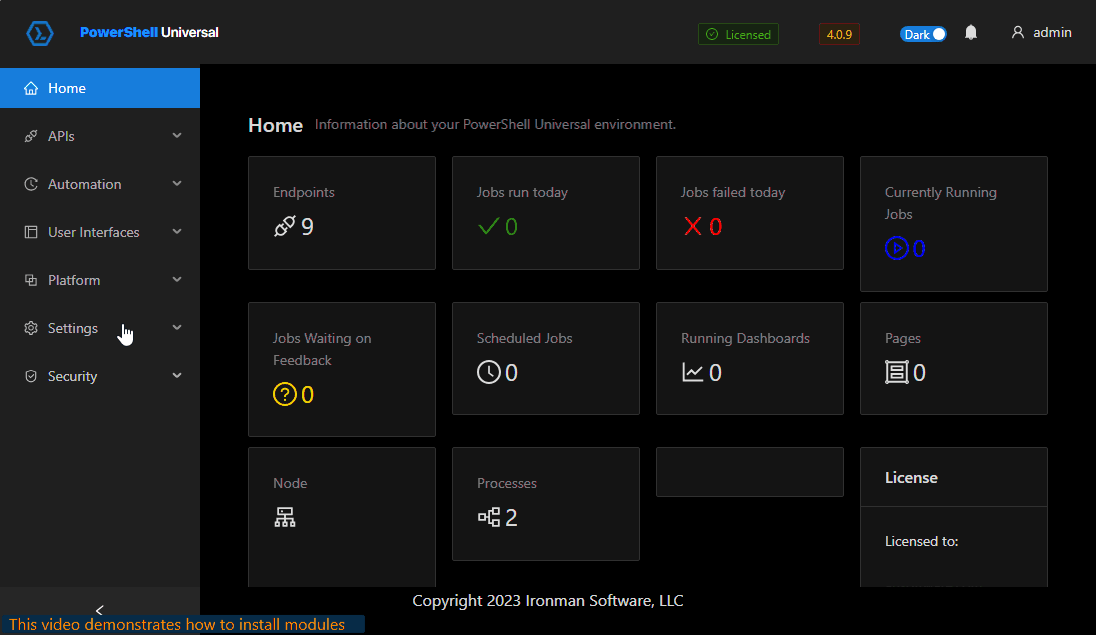Viewport: 1096px width, 635px height.
Task: Click the 'Licensed to:' label
Action: (921, 541)
